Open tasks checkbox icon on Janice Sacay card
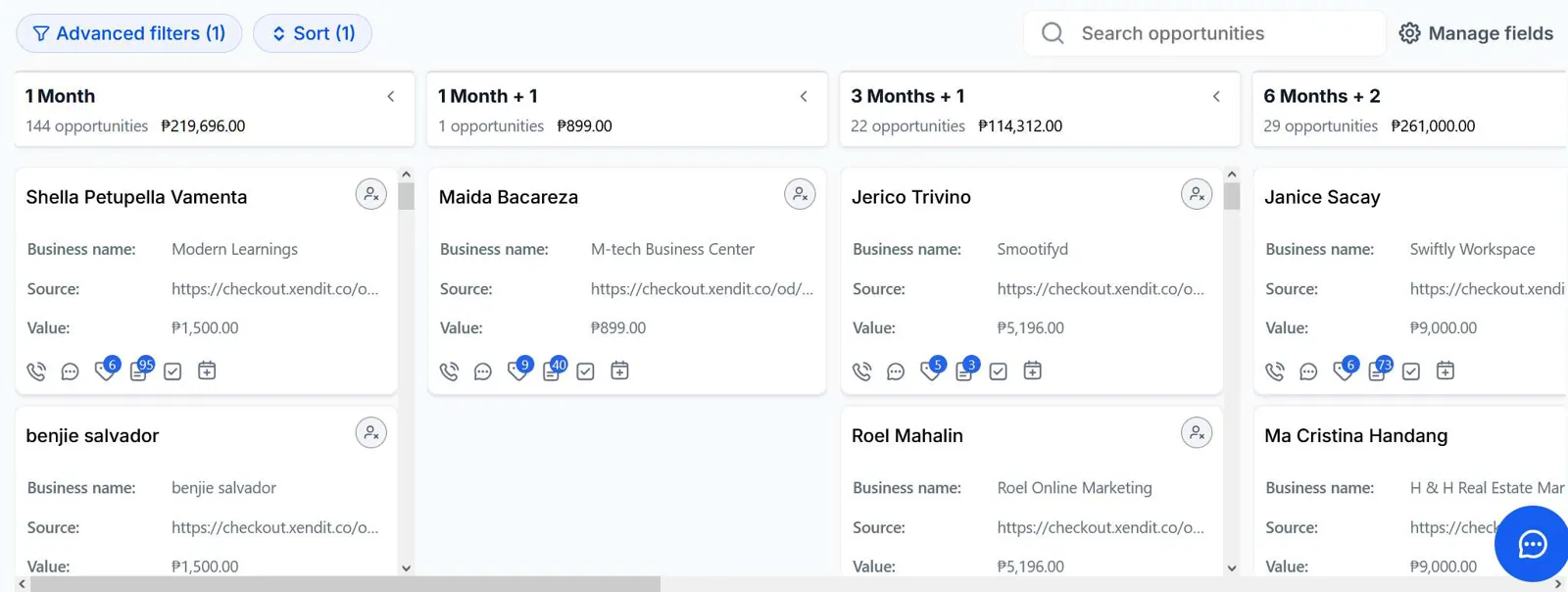The width and height of the screenshot is (1568, 592). point(1410,371)
